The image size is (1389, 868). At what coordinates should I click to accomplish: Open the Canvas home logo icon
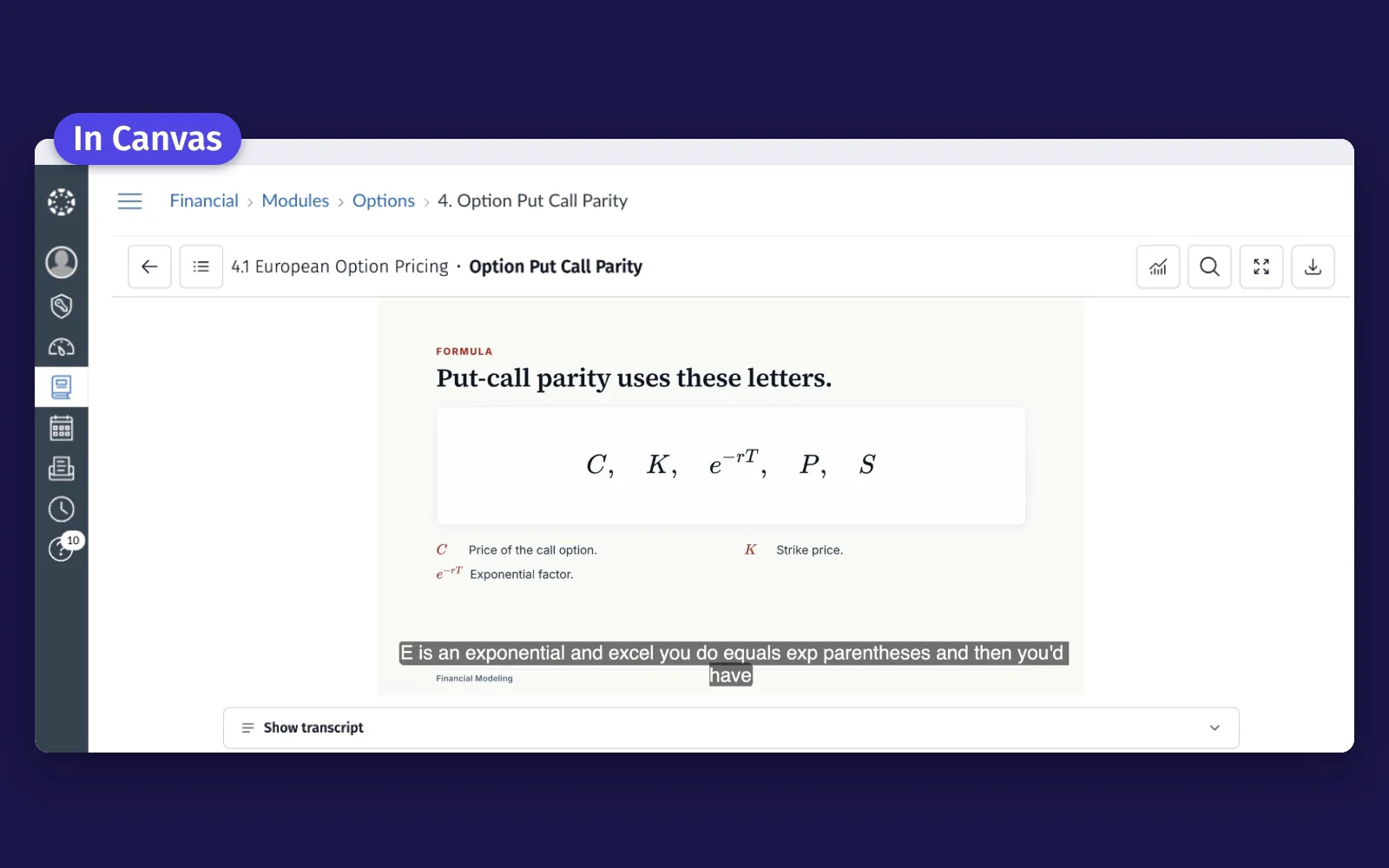61,202
